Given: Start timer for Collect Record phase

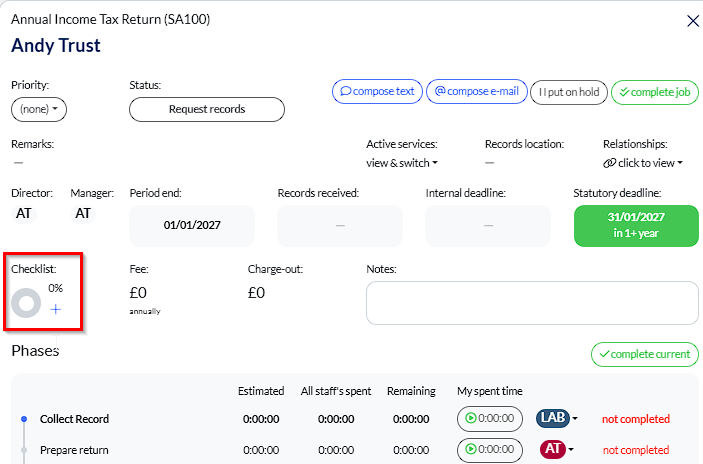Looking at the screenshot, I should 490,419.
